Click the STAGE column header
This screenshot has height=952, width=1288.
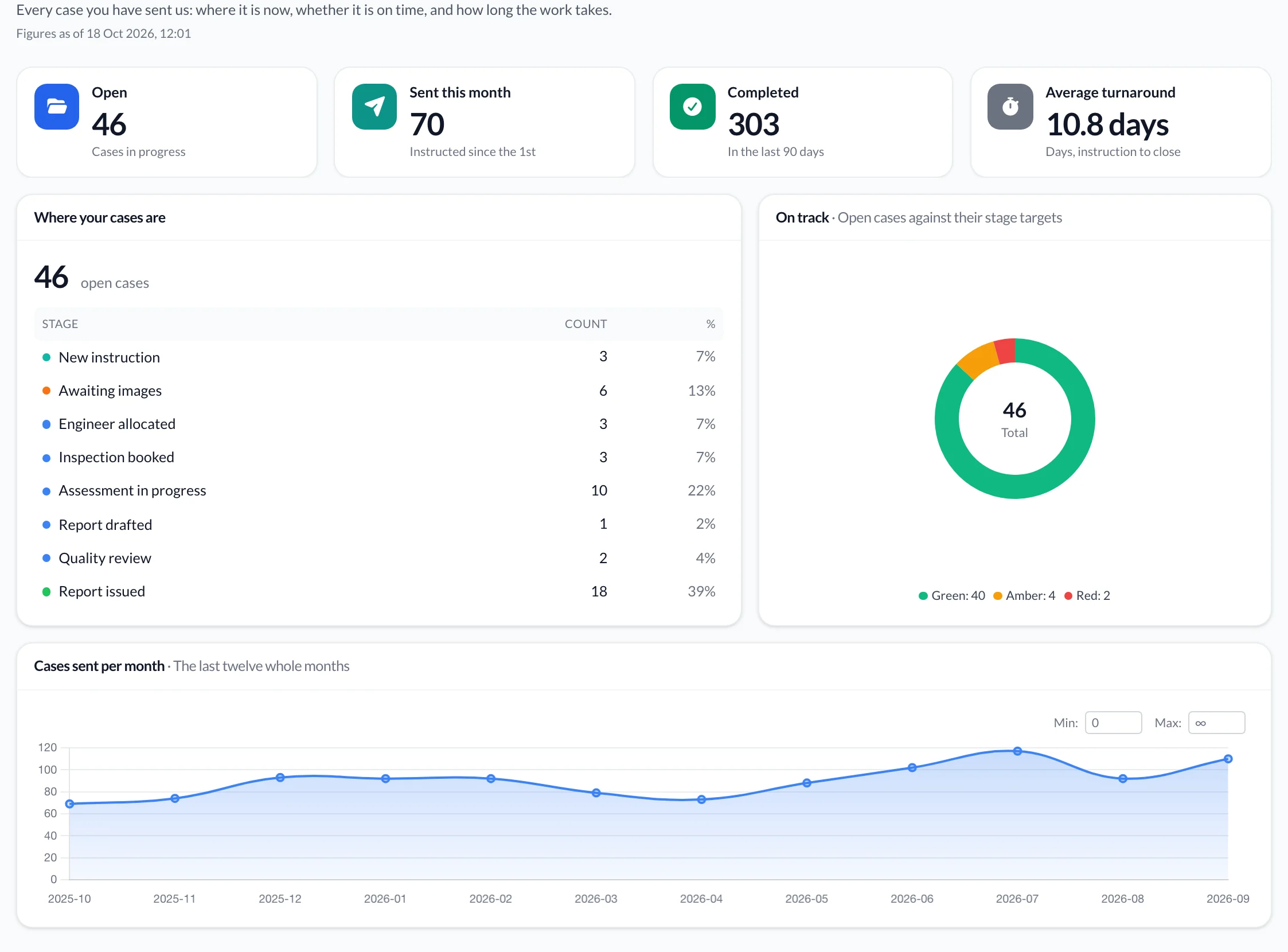[60, 324]
